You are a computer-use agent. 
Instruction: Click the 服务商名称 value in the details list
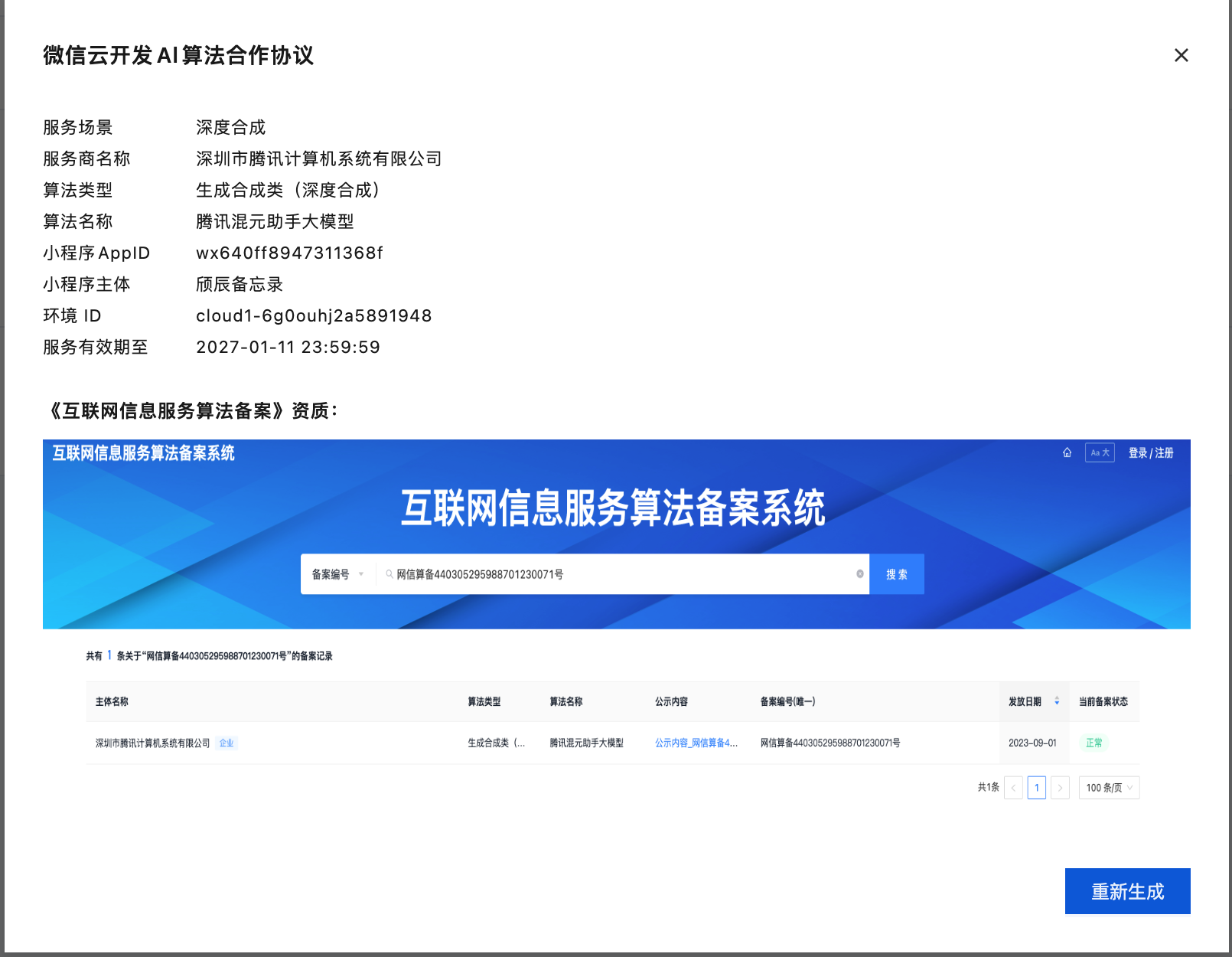[319, 158]
